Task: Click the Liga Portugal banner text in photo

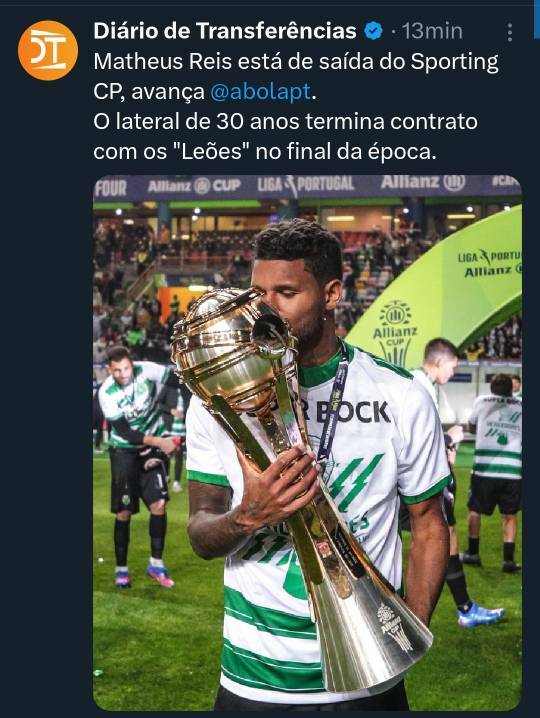Action: click(305, 185)
